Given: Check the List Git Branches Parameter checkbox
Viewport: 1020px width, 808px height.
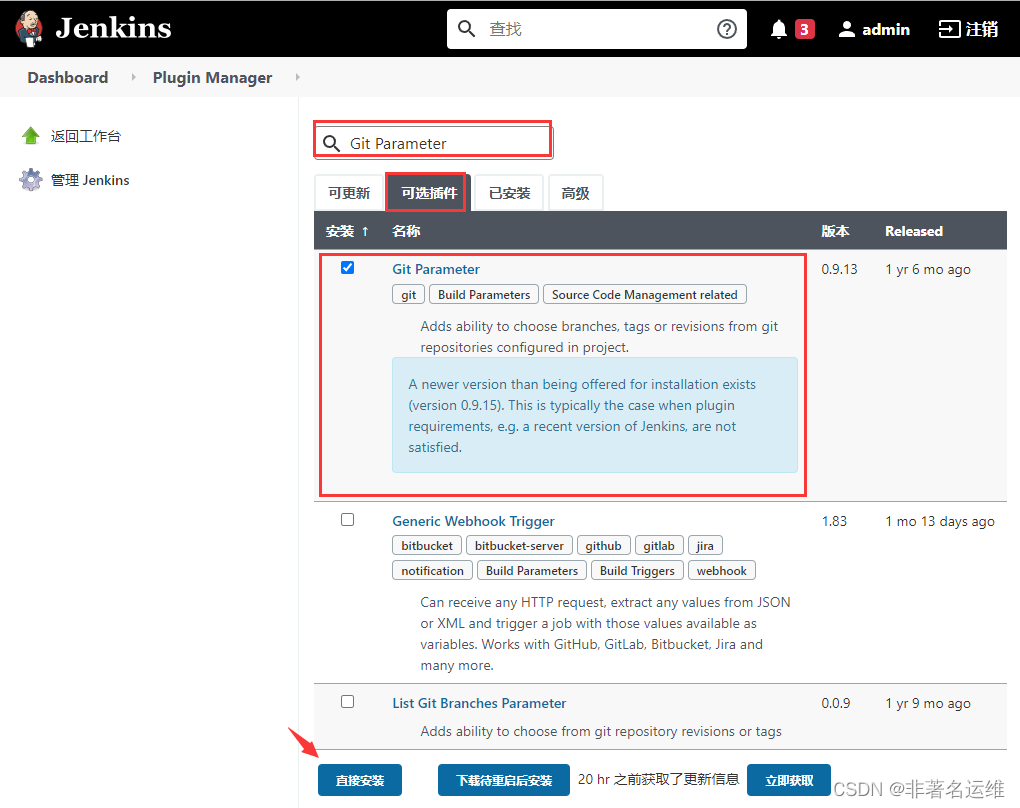Looking at the screenshot, I should click(x=347, y=701).
